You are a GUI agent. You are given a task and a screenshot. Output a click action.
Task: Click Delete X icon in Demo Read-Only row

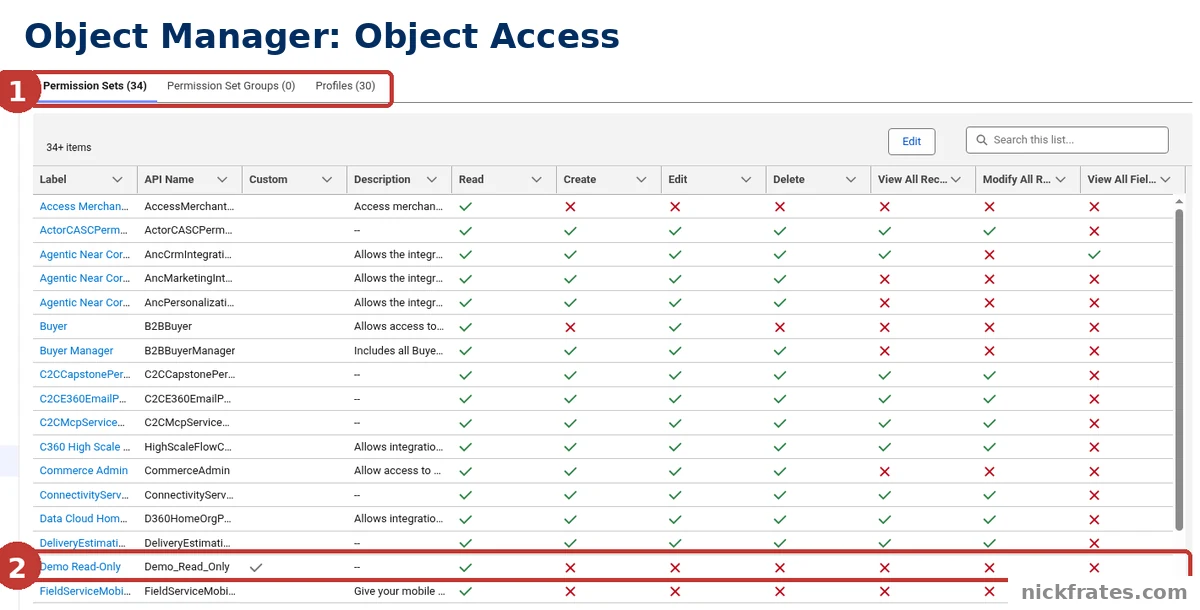pos(780,567)
